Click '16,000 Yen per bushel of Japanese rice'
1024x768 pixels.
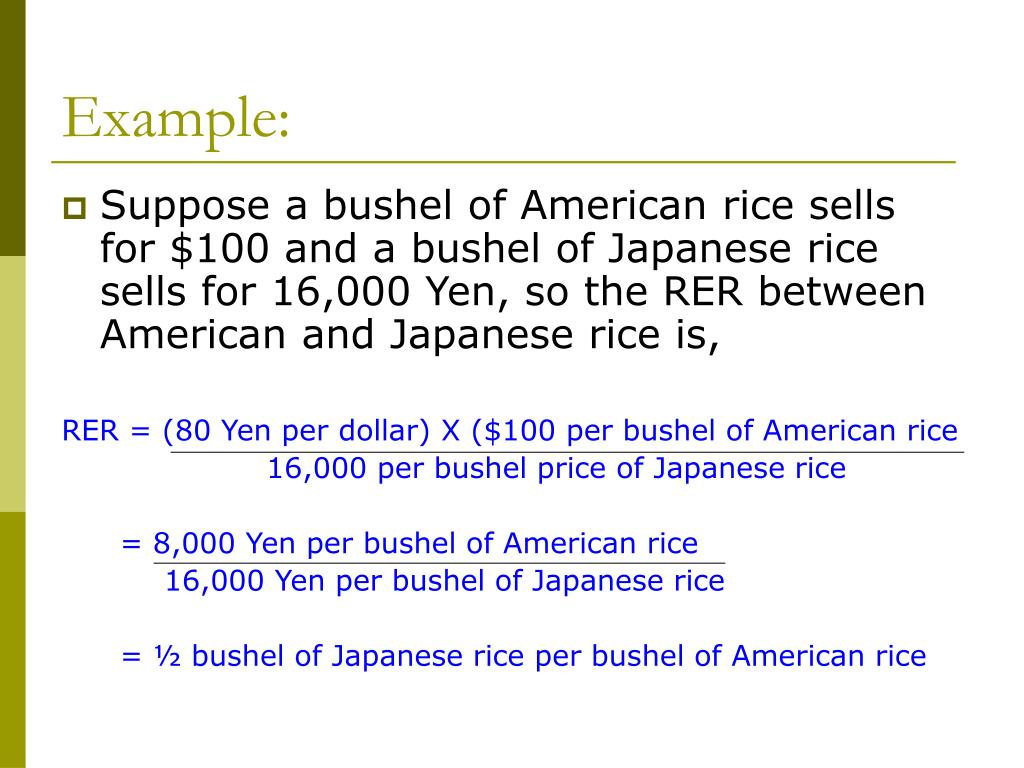445,581
